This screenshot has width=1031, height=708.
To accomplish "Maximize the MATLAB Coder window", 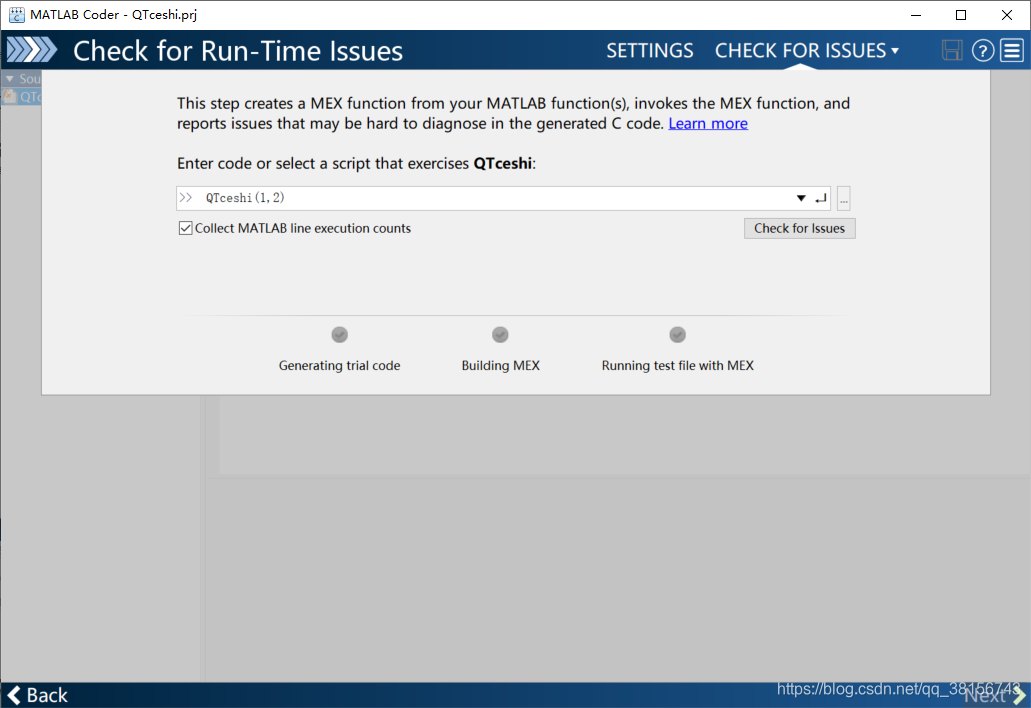I will [x=961, y=14].
